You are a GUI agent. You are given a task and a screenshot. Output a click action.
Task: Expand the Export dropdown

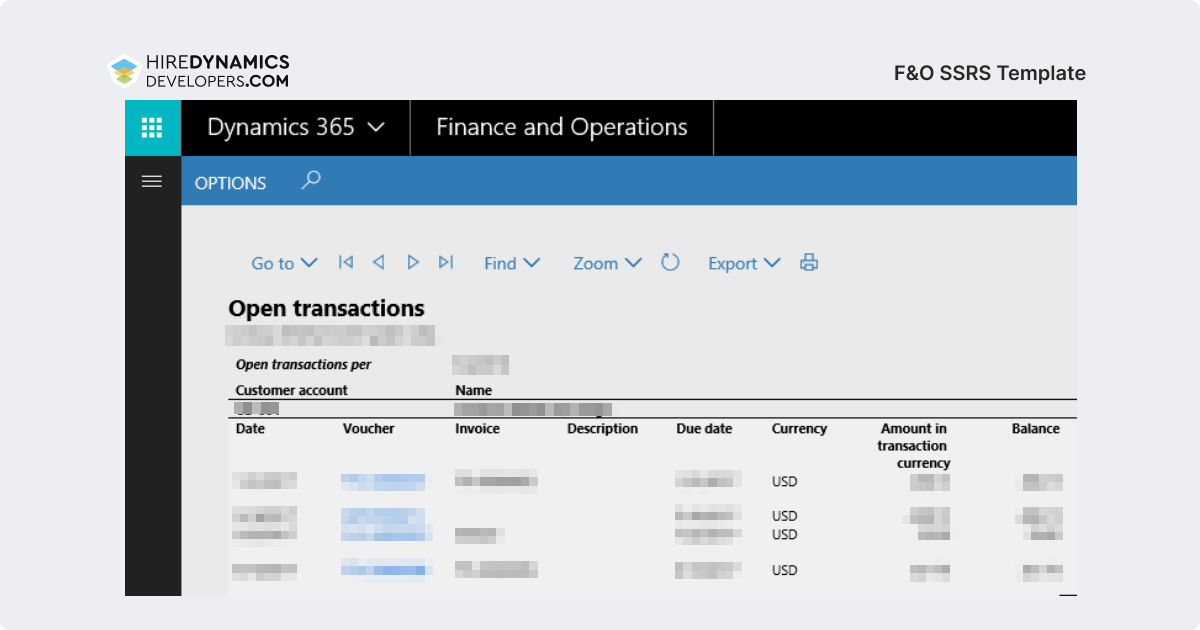[x=744, y=263]
